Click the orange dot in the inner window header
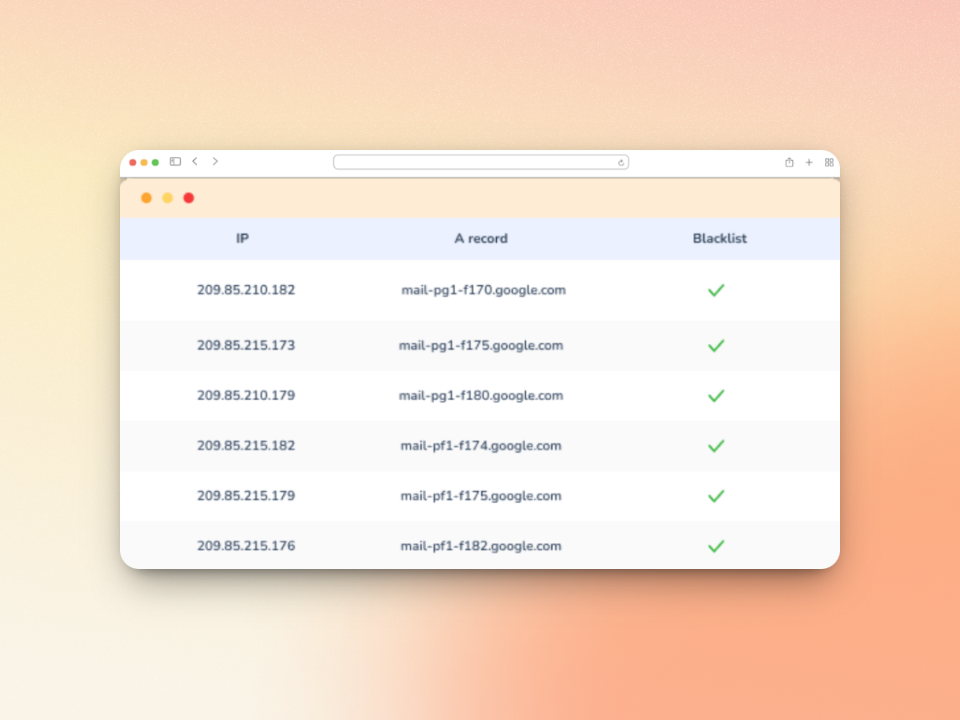 point(146,198)
